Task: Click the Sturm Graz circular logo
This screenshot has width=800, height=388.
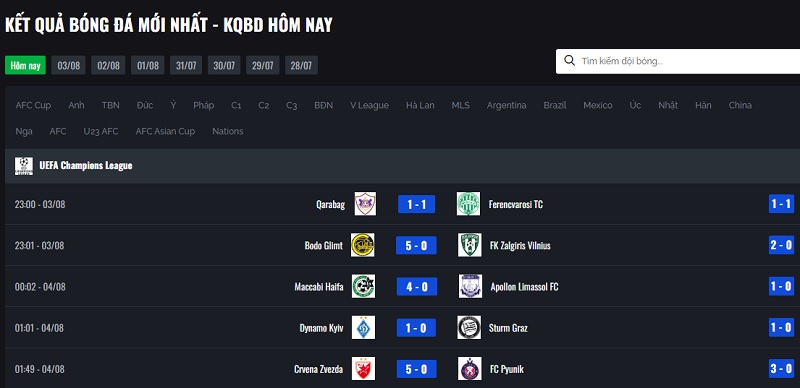Action: tap(469, 327)
